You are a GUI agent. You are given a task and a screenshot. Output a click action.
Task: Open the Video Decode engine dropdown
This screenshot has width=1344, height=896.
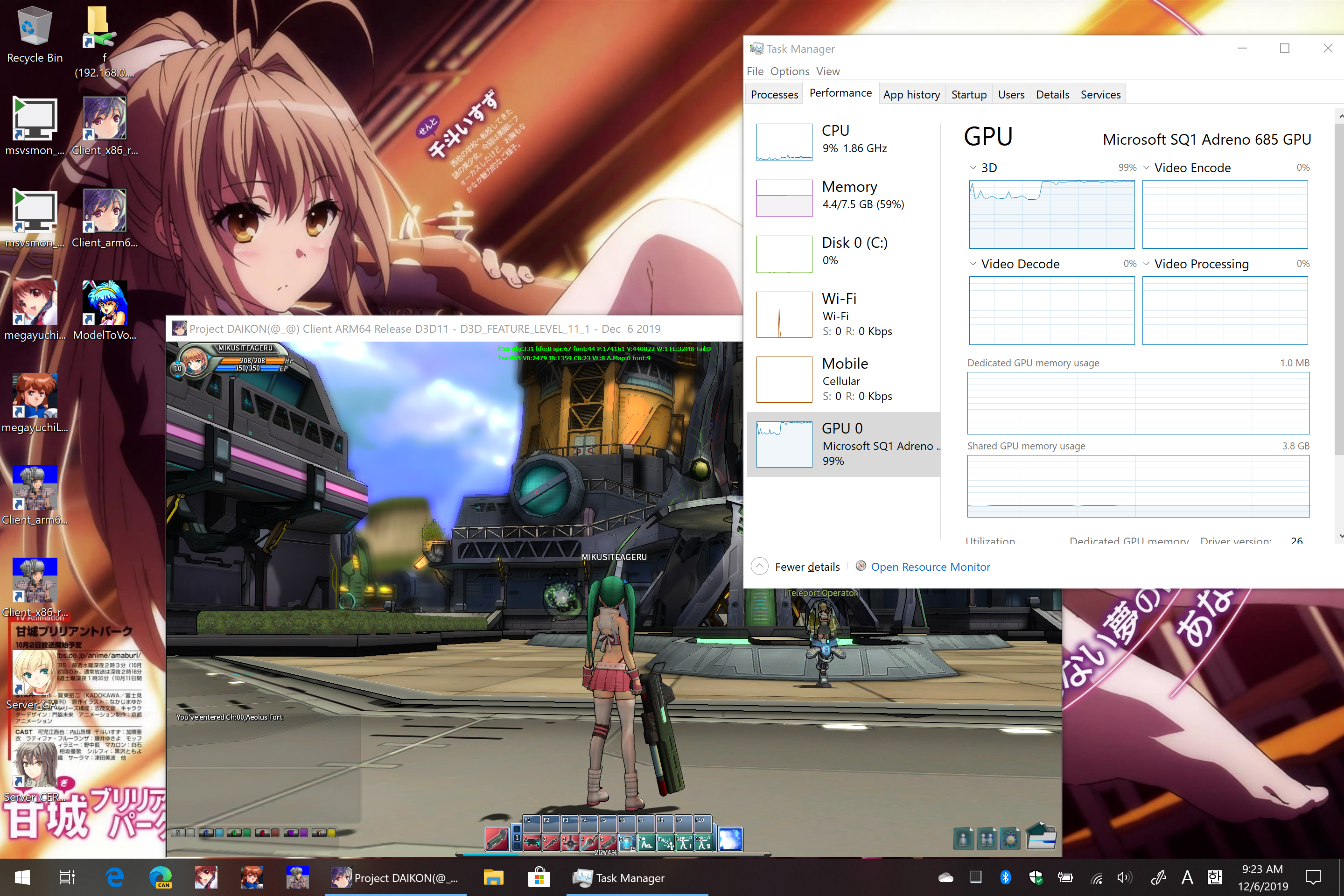pos(973,263)
